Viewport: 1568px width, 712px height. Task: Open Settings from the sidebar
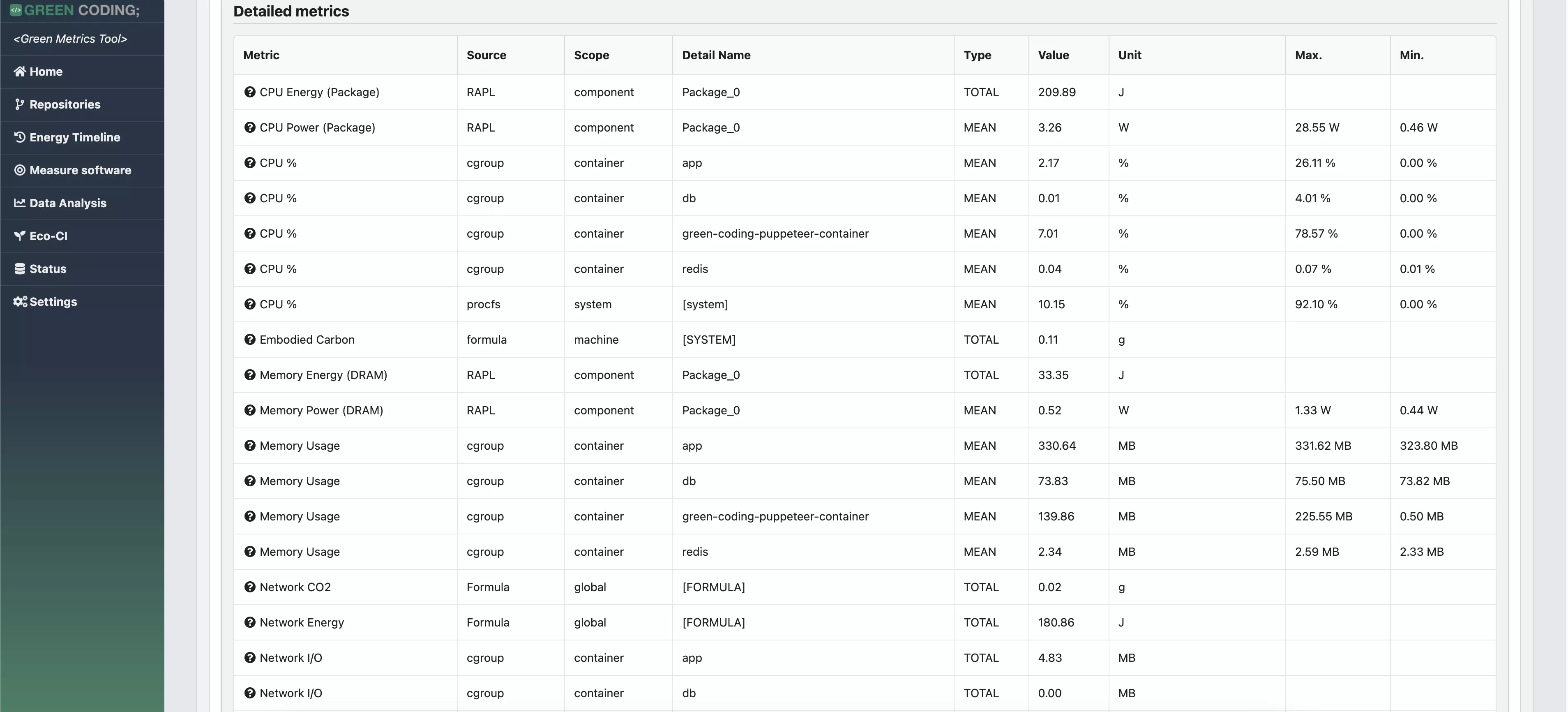click(53, 301)
